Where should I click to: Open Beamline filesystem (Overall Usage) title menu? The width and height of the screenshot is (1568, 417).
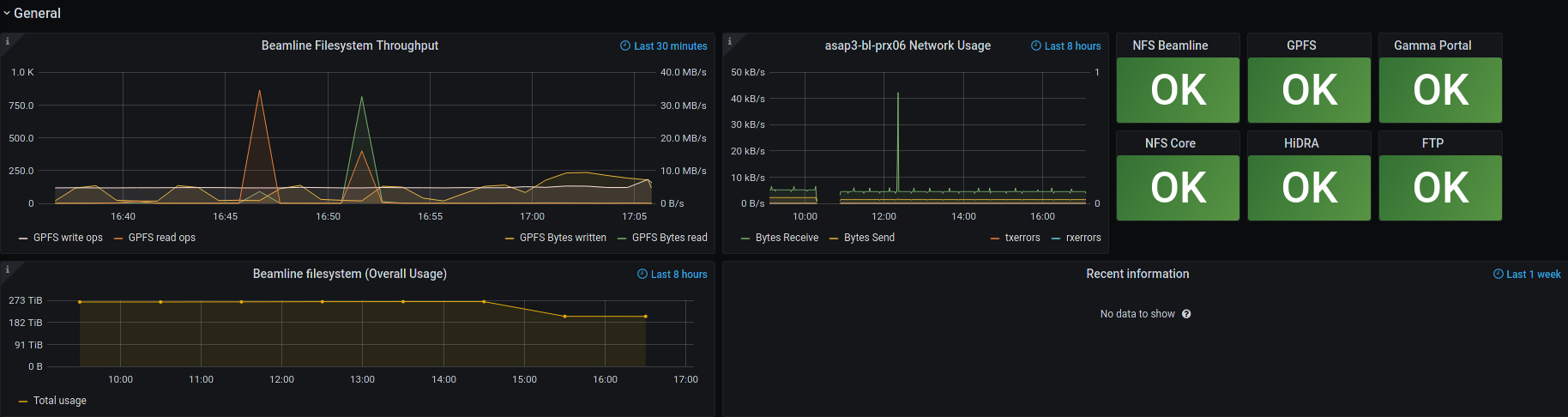(349, 274)
